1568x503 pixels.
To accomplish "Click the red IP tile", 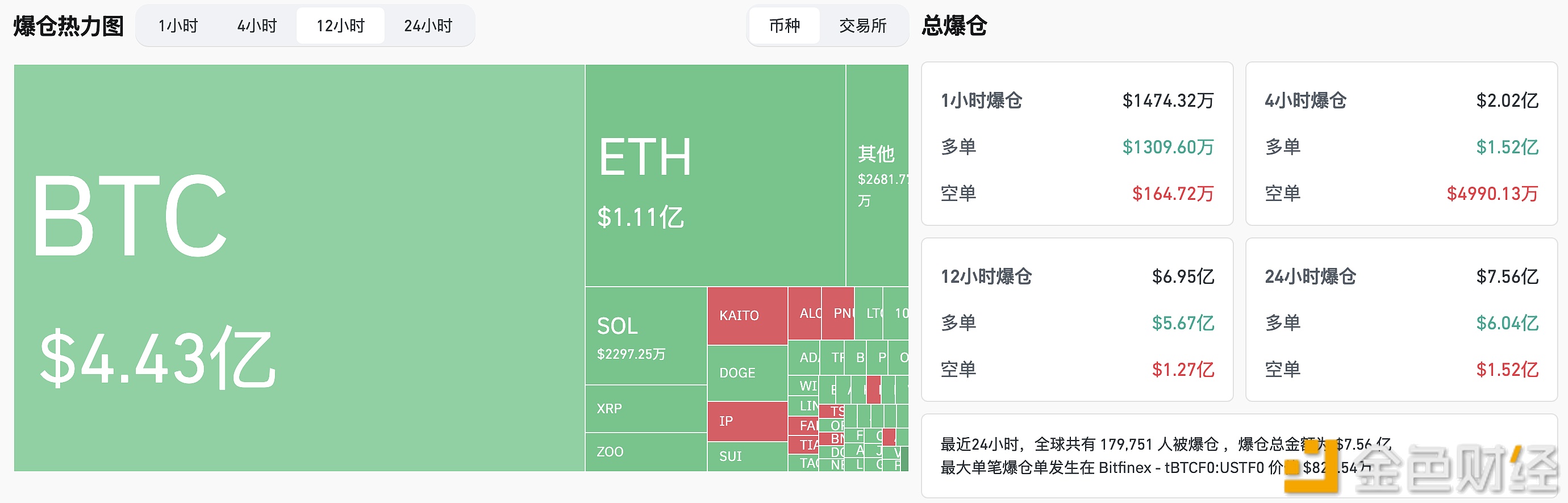I will point(743,420).
